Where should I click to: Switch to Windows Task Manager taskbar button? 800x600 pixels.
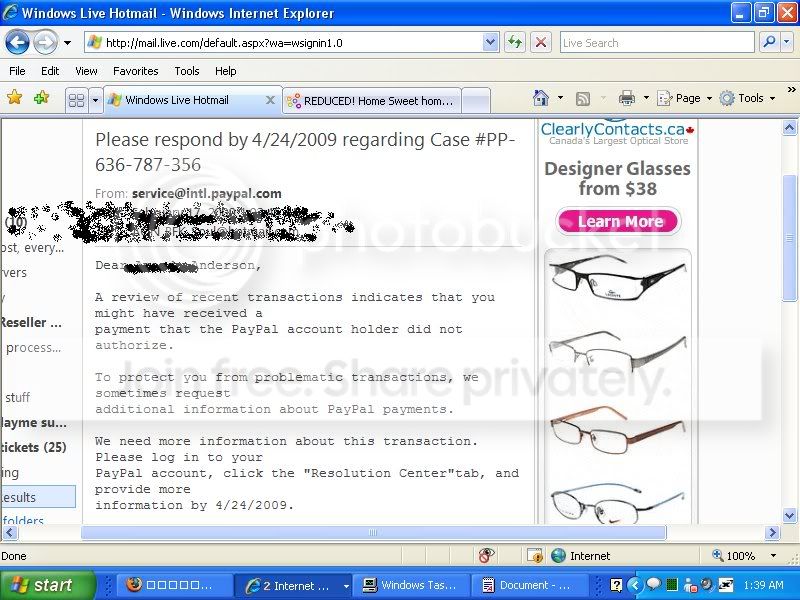point(411,585)
